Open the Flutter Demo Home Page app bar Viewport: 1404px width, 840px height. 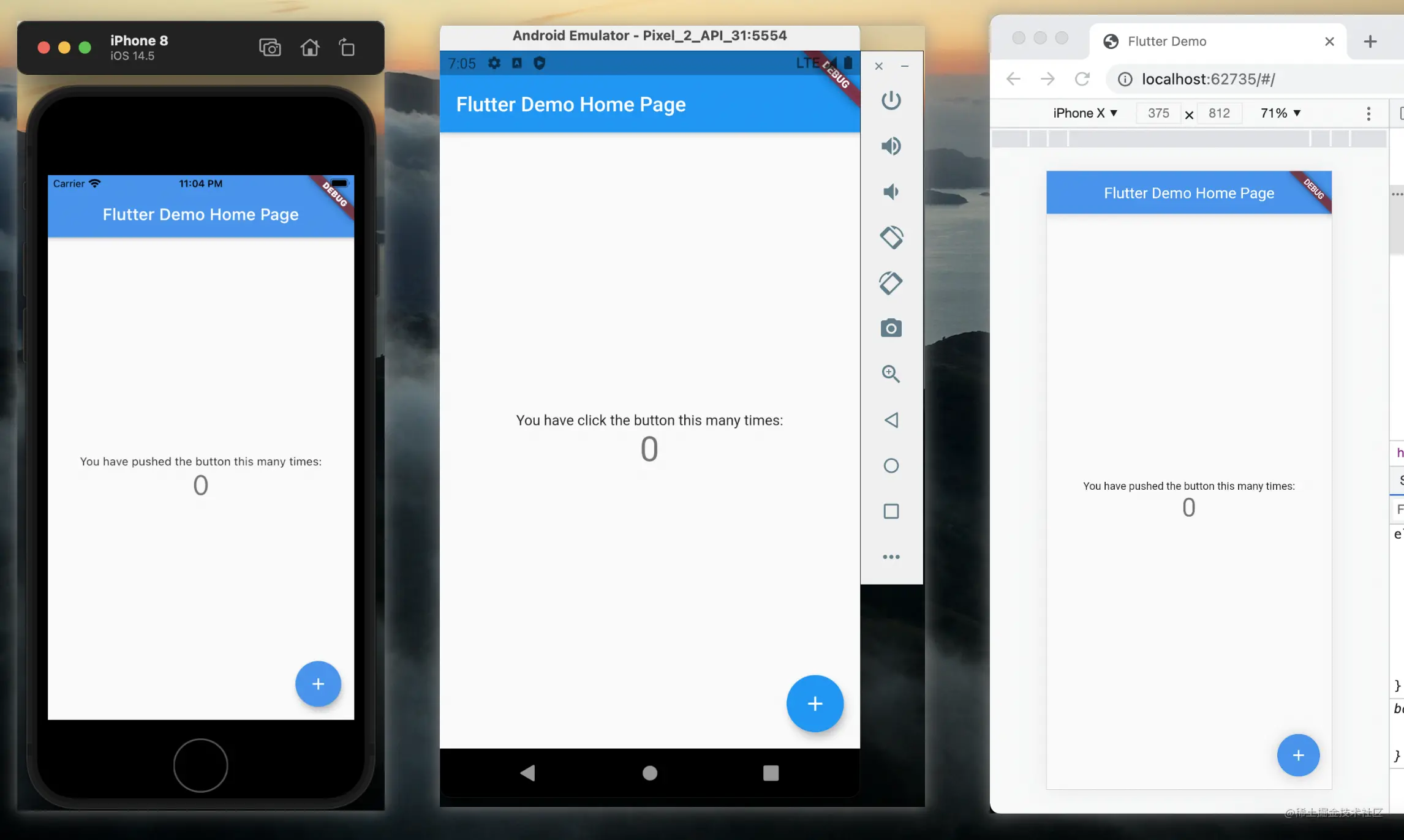(x=200, y=214)
